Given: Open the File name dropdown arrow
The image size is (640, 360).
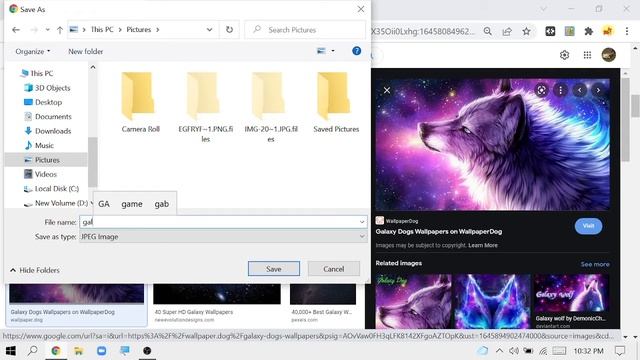Looking at the screenshot, I should [362, 222].
